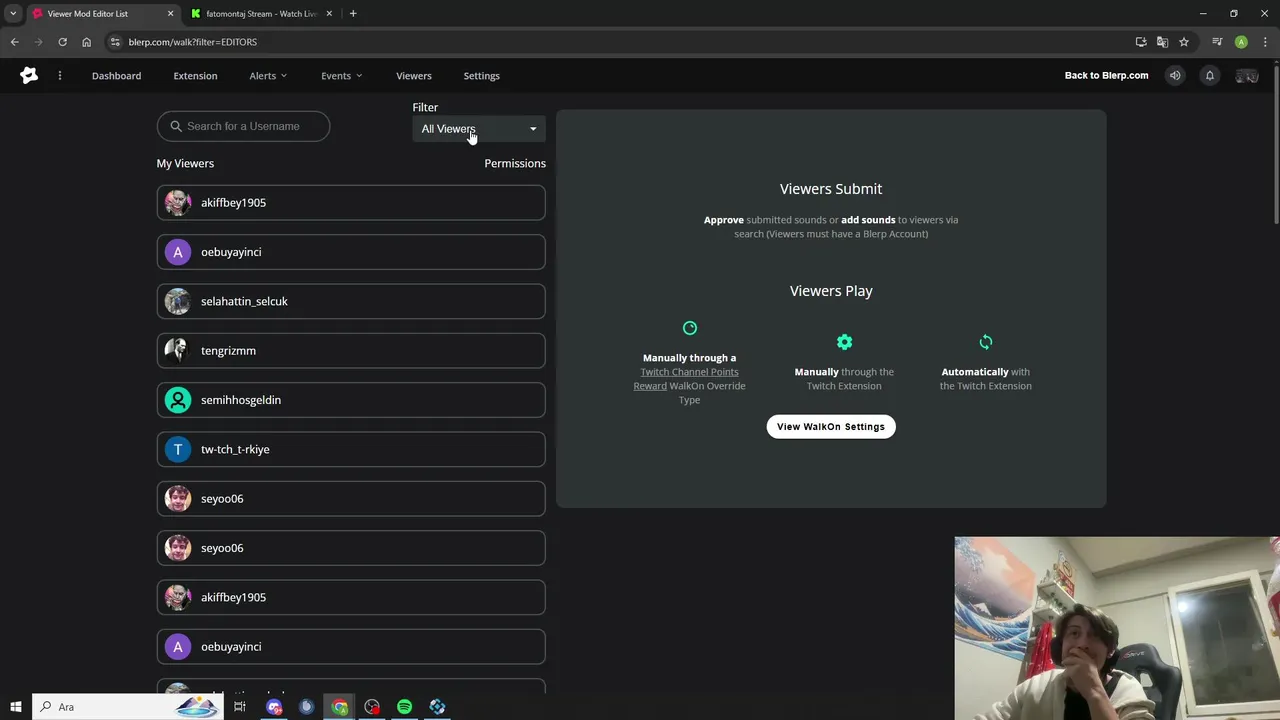Switch to the fatomontaj Stream browser tab
1280x720 pixels.
point(262,14)
